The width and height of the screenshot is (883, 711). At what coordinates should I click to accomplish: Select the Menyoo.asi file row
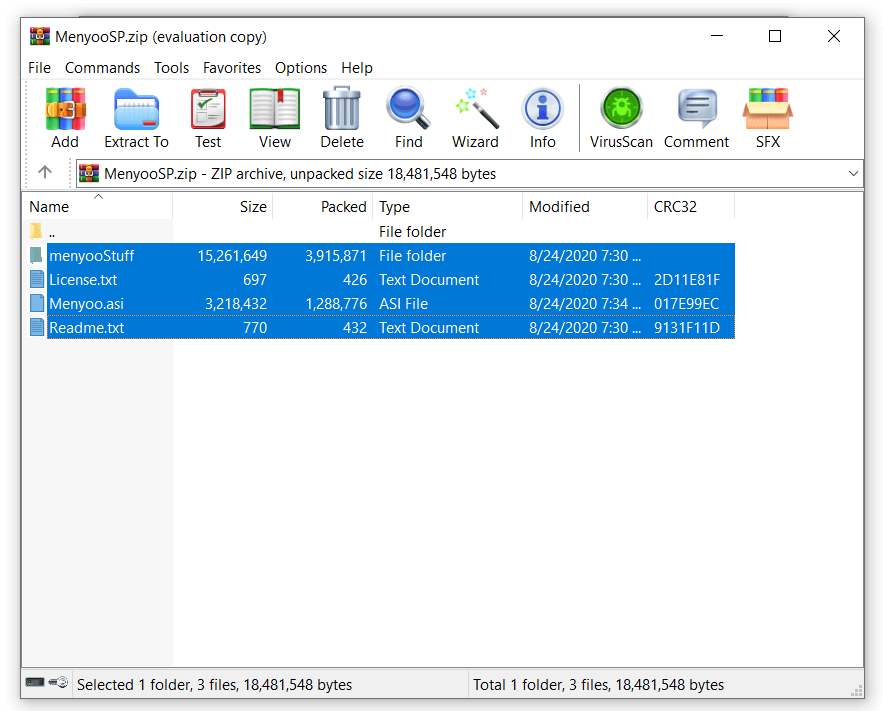click(x=86, y=304)
